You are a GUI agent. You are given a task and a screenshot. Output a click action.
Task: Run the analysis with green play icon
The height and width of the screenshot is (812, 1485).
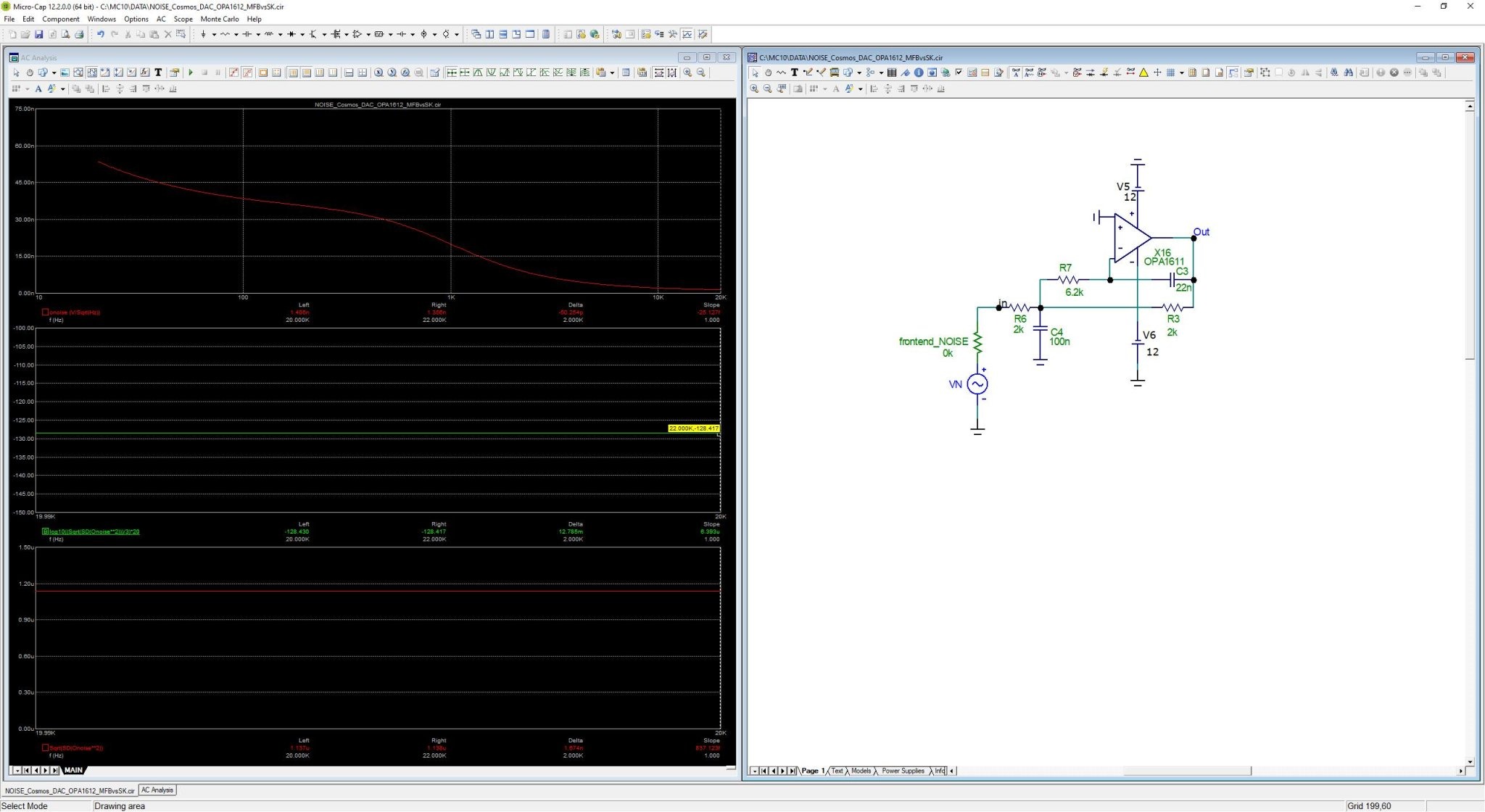tap(191, 72)
